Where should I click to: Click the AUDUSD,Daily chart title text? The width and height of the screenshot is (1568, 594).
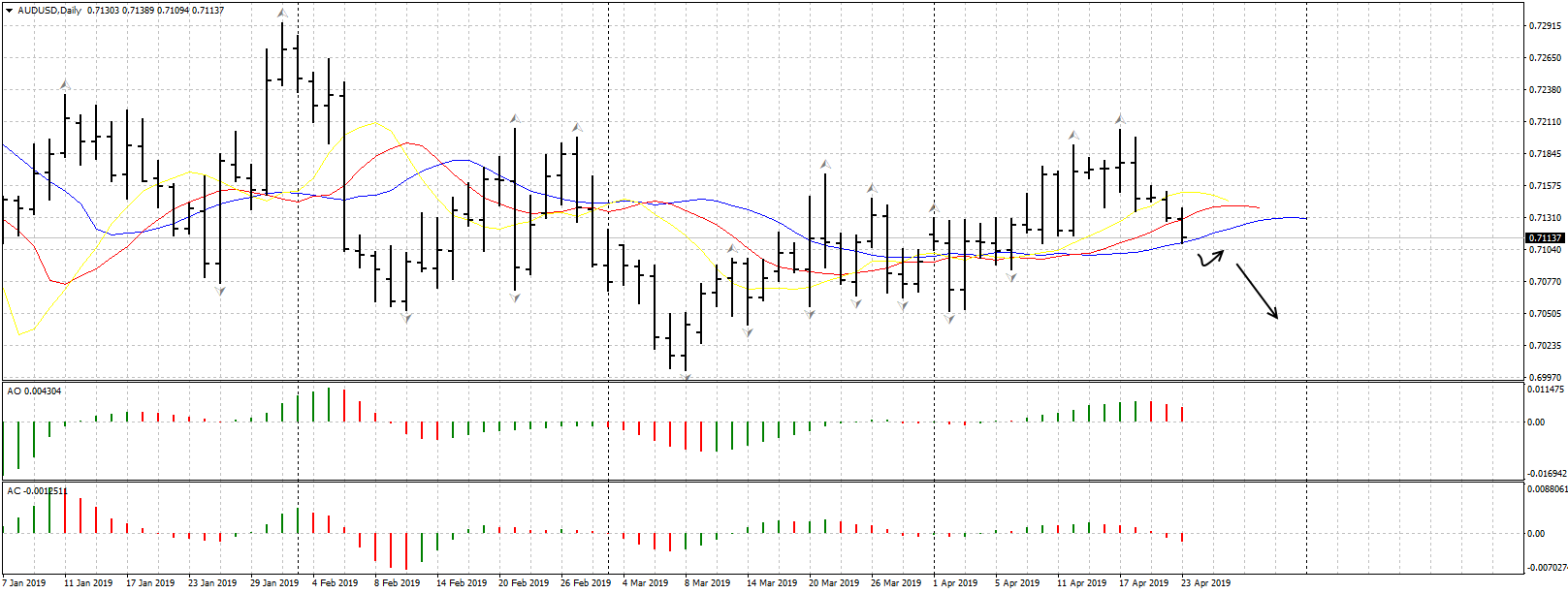coord(49,11)
